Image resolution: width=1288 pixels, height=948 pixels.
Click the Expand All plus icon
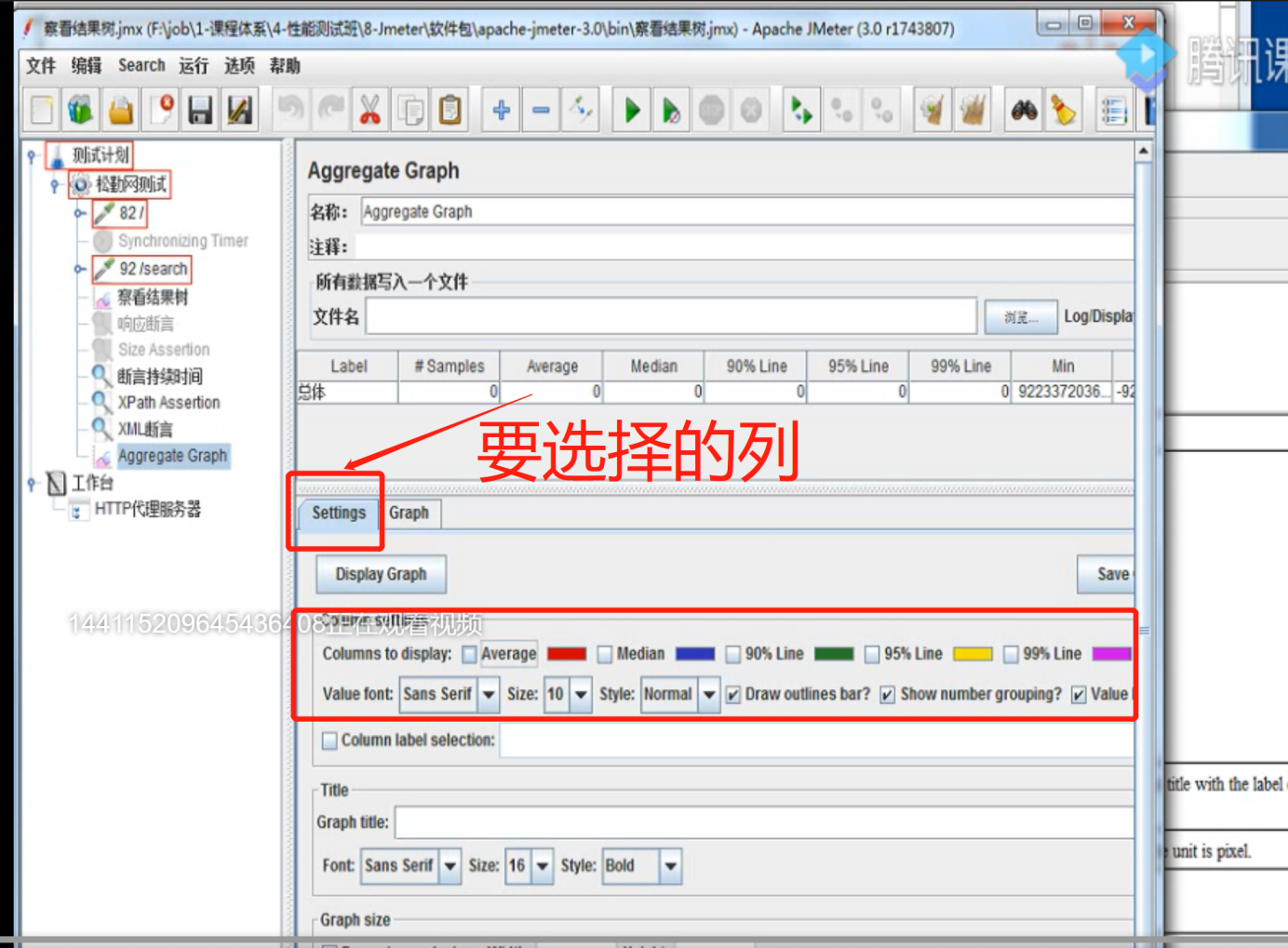point(502,111)
